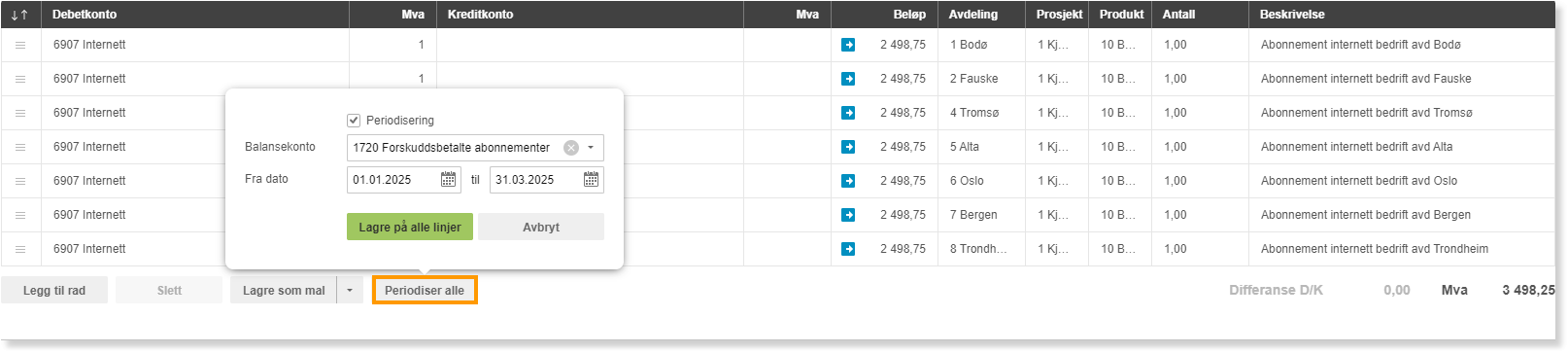Viewport: 1568px width, 353px height.
Task: Uncheck the Periodisering checkbox
Action: [354, 121]
